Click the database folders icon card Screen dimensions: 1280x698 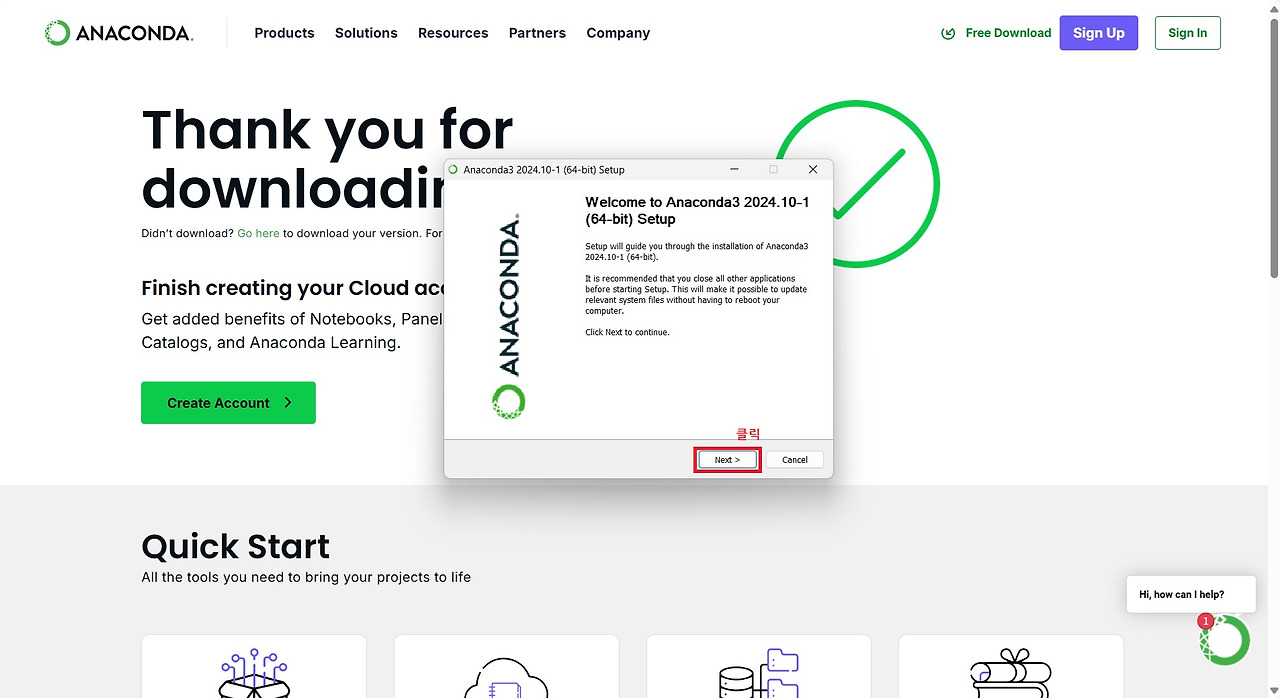click(x=759, y=666)
